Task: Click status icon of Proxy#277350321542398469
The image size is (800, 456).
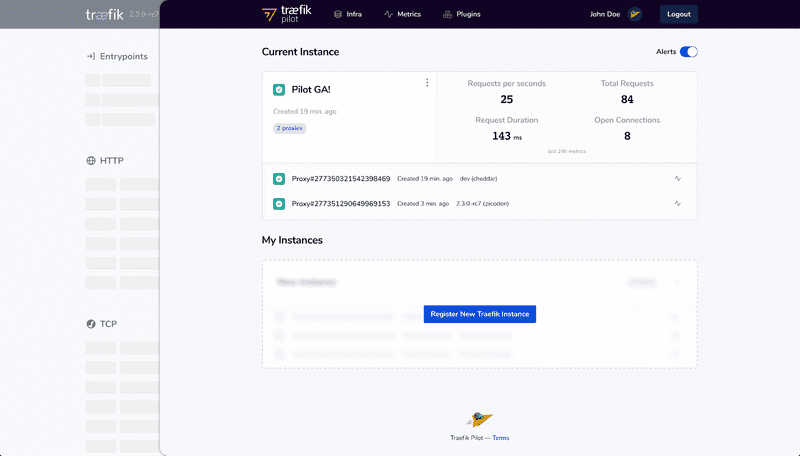Action: [x=279, y=179]
